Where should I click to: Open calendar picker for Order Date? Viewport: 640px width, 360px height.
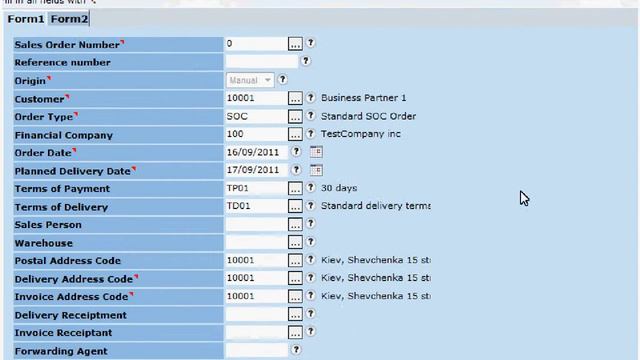click(x=316, y=152)
